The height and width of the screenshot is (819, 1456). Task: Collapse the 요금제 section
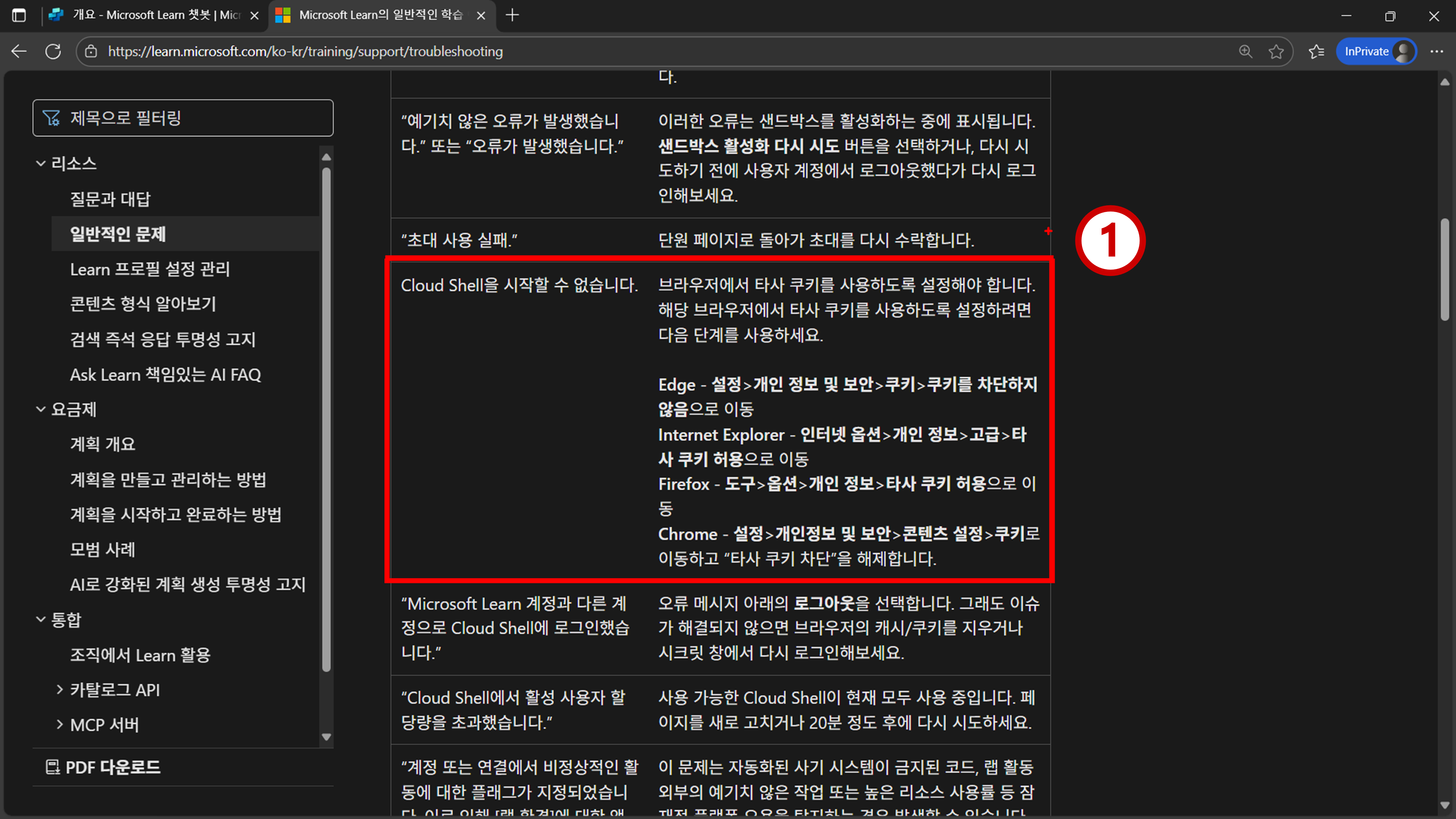click(41, 409)
